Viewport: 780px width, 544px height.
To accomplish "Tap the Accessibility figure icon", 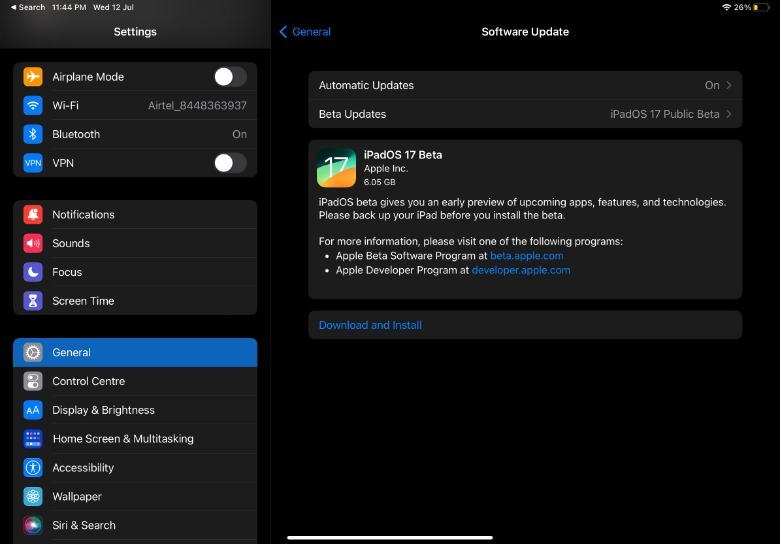I will click(33, 467).
